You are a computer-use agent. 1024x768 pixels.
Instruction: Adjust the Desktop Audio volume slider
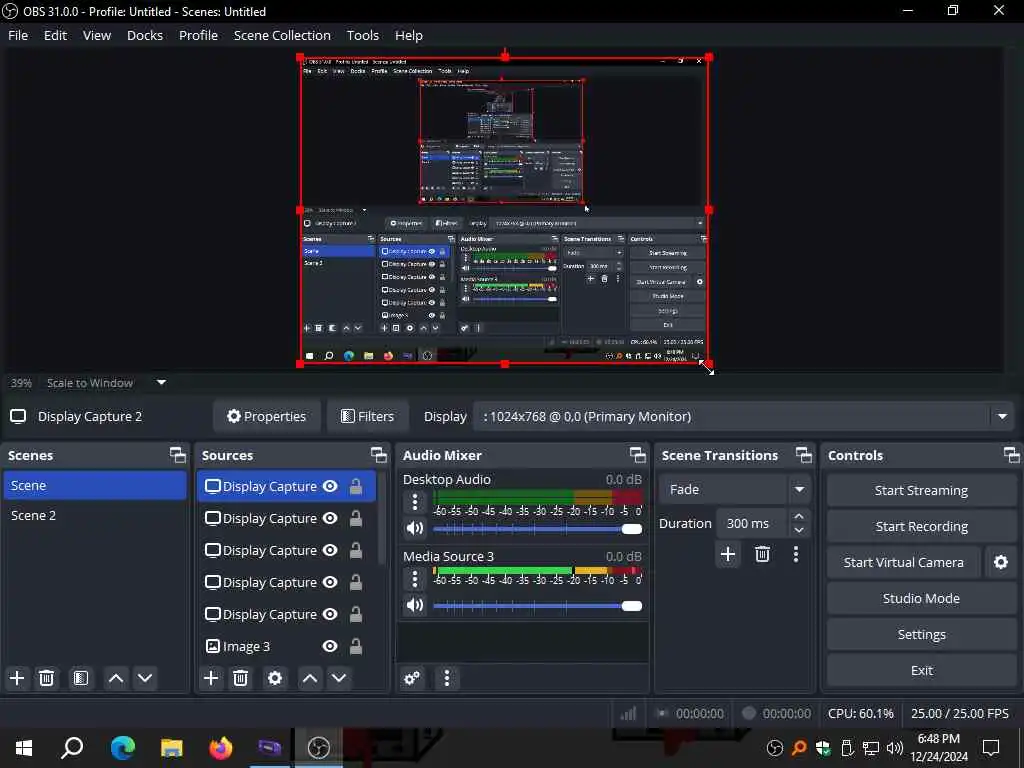(537, 528)
